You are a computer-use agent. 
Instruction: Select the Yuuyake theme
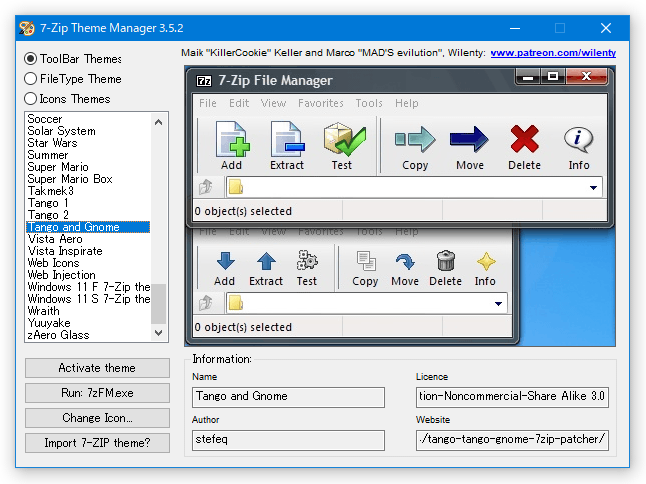[88, 323]
